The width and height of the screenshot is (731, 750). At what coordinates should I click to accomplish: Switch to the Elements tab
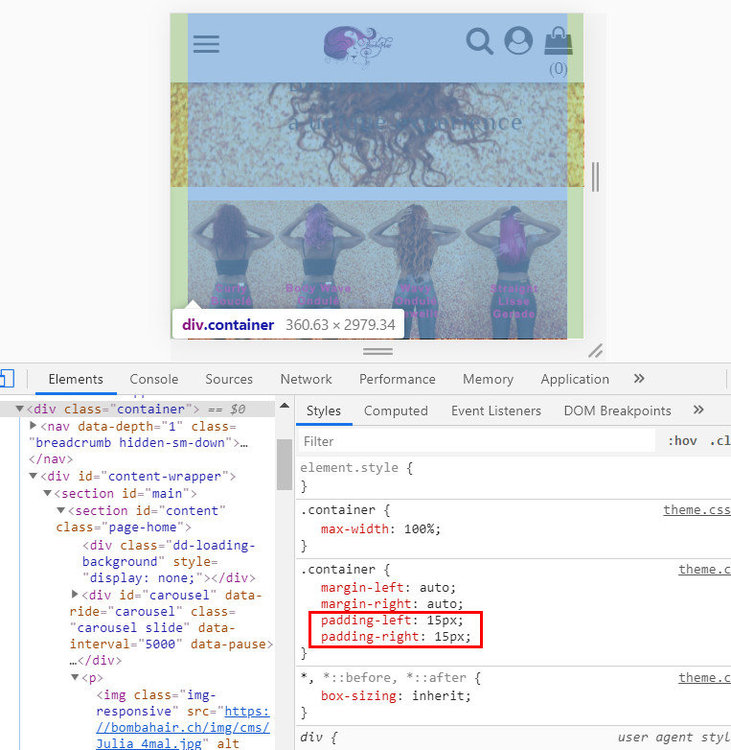click(76, 379)
